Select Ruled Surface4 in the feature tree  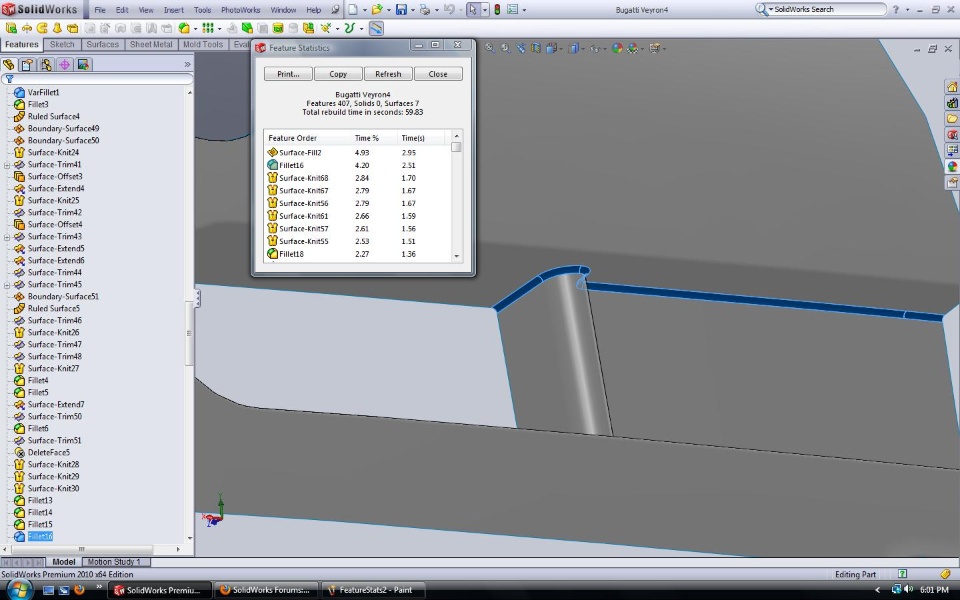53,116
